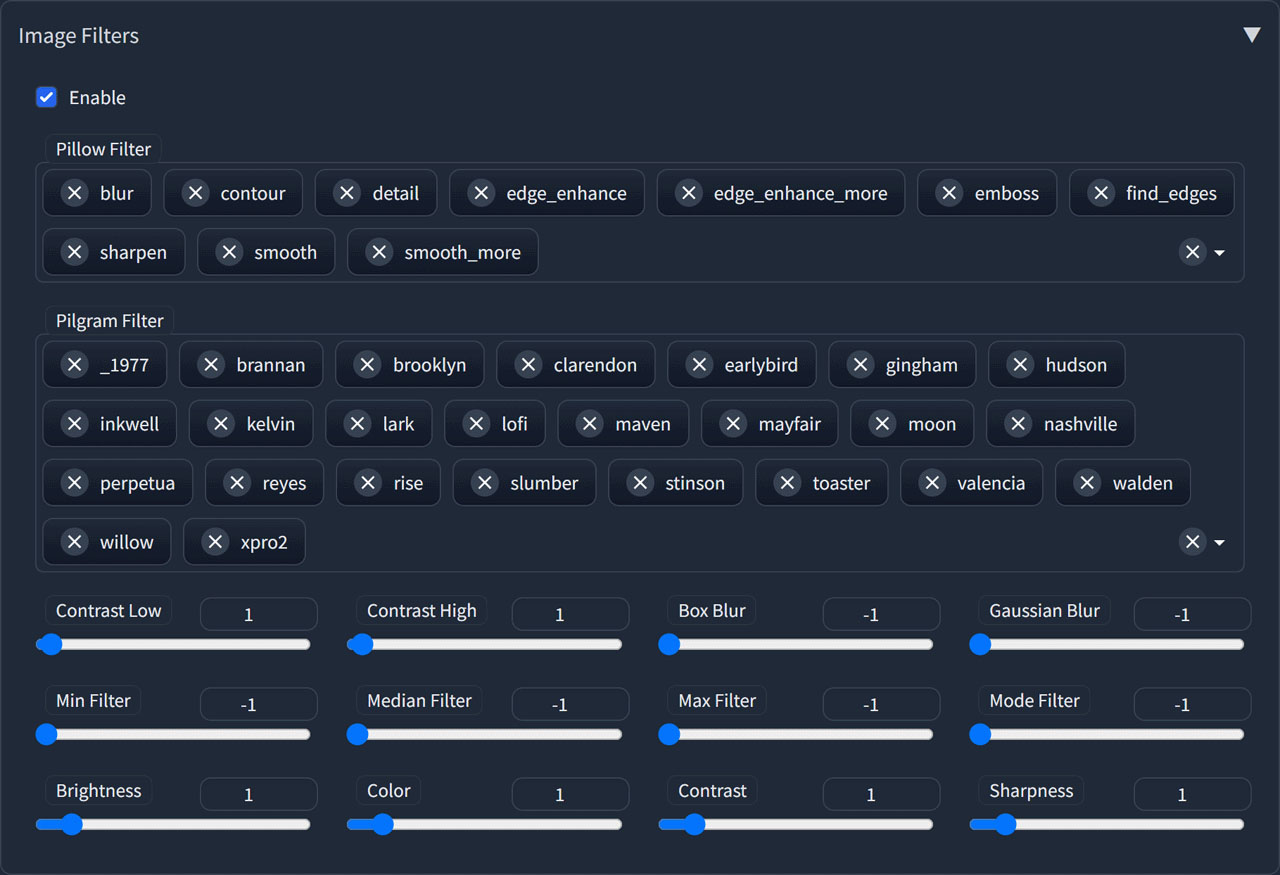Remove the gingham Pilgram filter
Screen dimensions: 1280x875
coord(860,364)
